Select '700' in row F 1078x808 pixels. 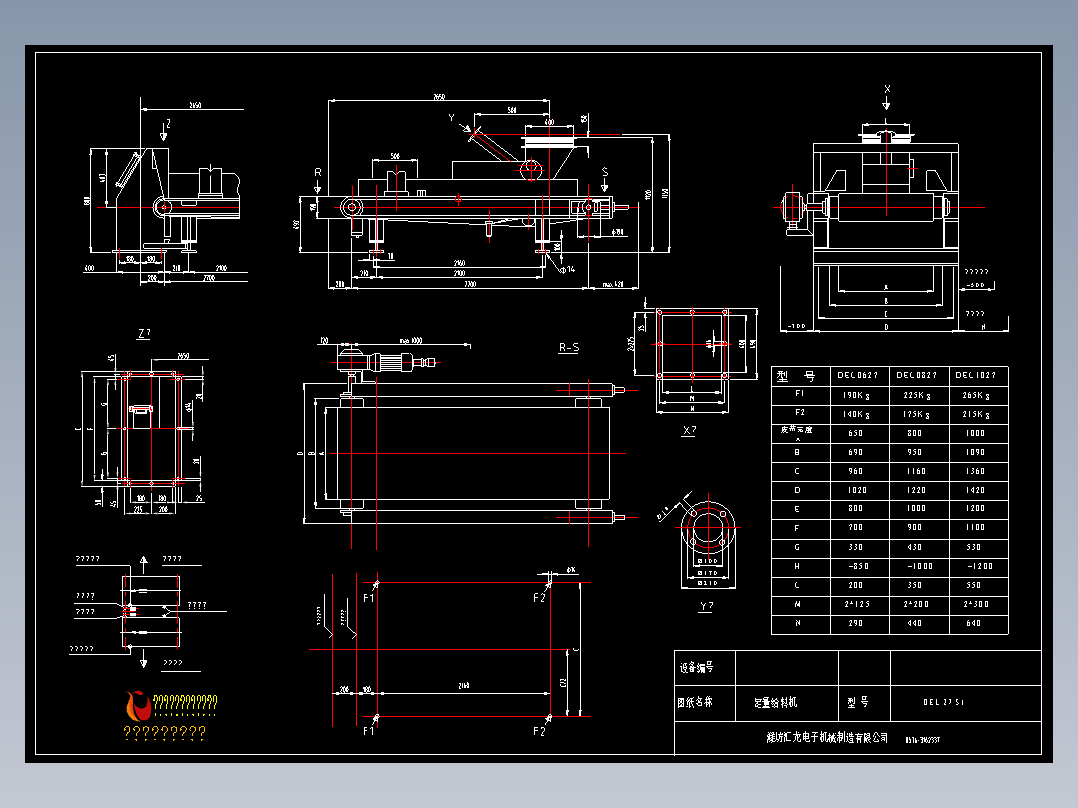(x=855, y=527)
